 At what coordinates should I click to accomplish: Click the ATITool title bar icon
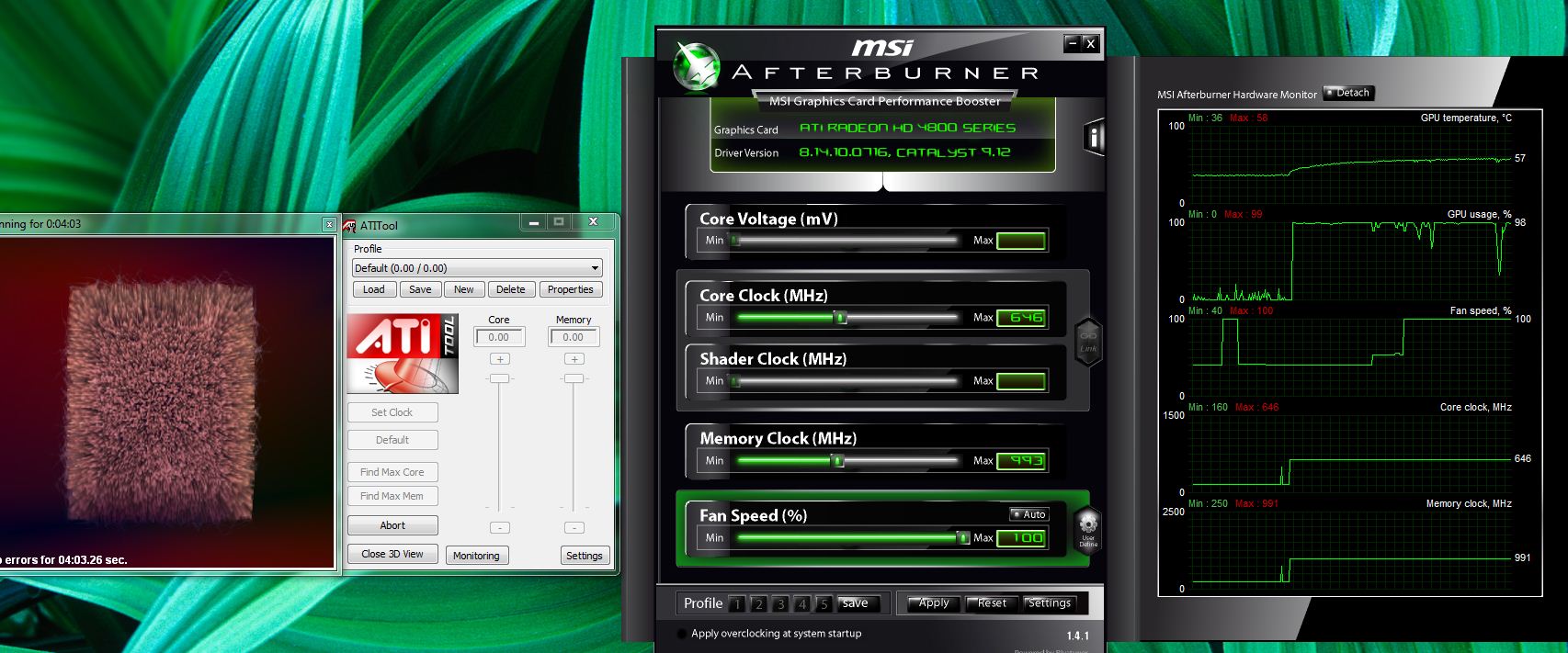pyautogui.click(x=349, y=225)
